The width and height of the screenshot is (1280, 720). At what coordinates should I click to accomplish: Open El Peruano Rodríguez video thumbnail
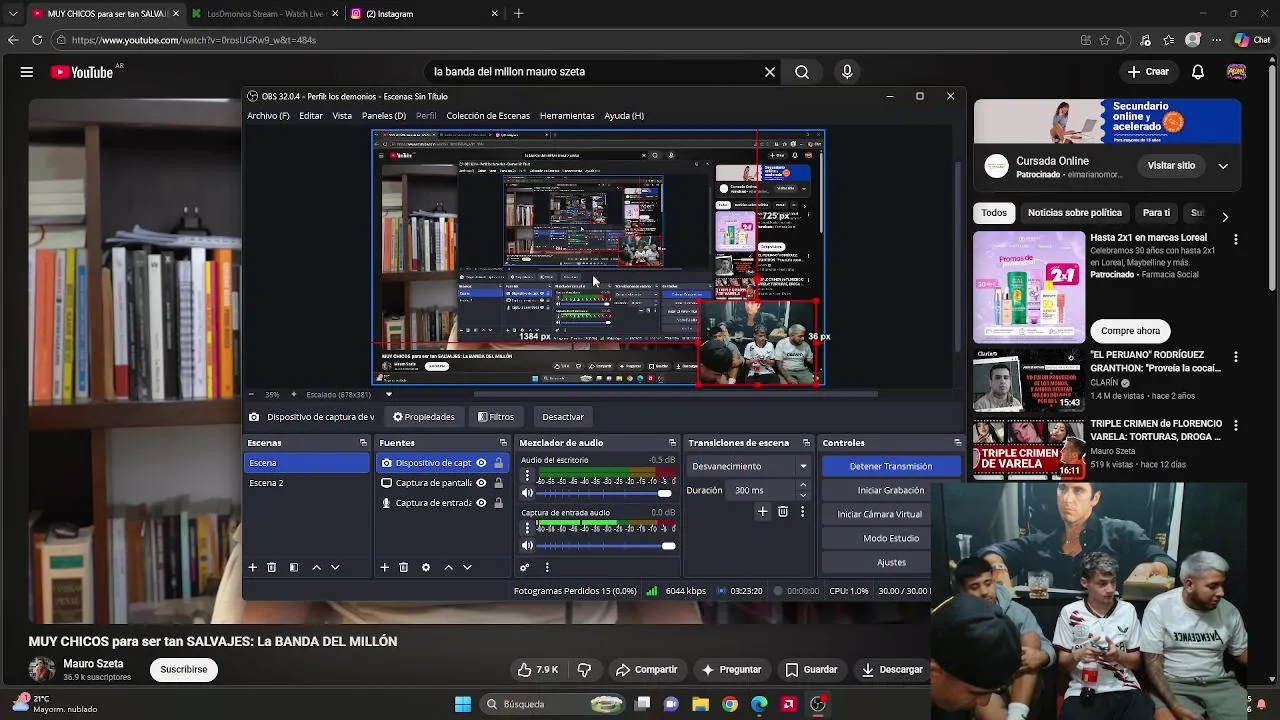tap(1029, 380)
